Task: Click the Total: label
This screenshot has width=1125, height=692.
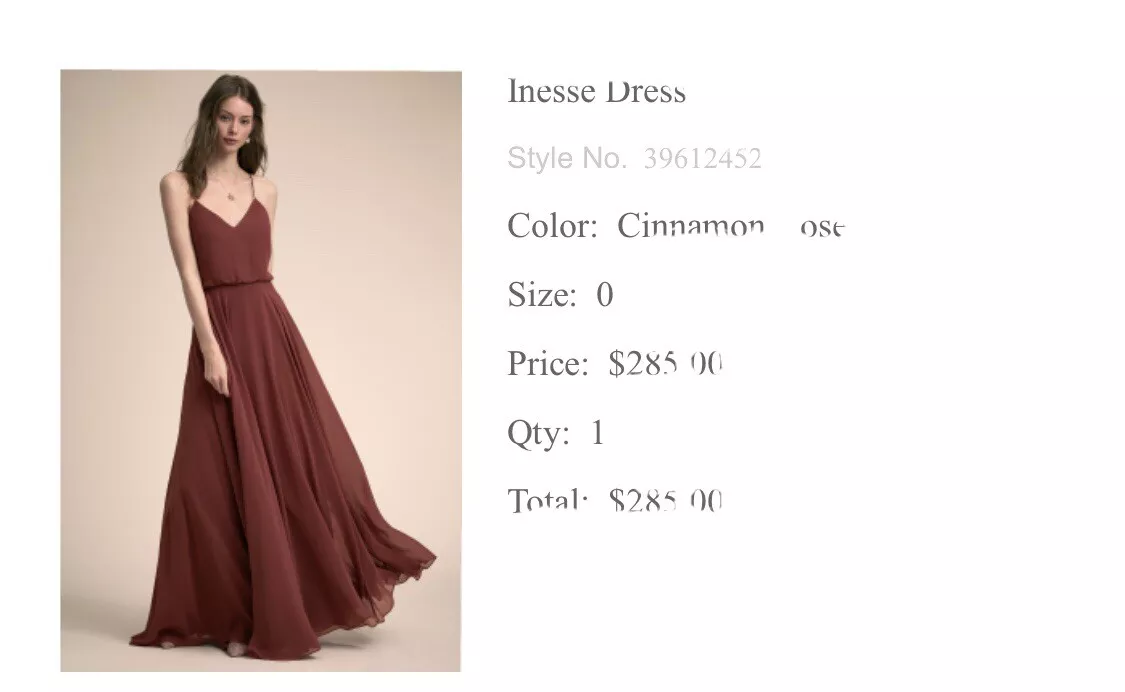Action: coord(548,499)
